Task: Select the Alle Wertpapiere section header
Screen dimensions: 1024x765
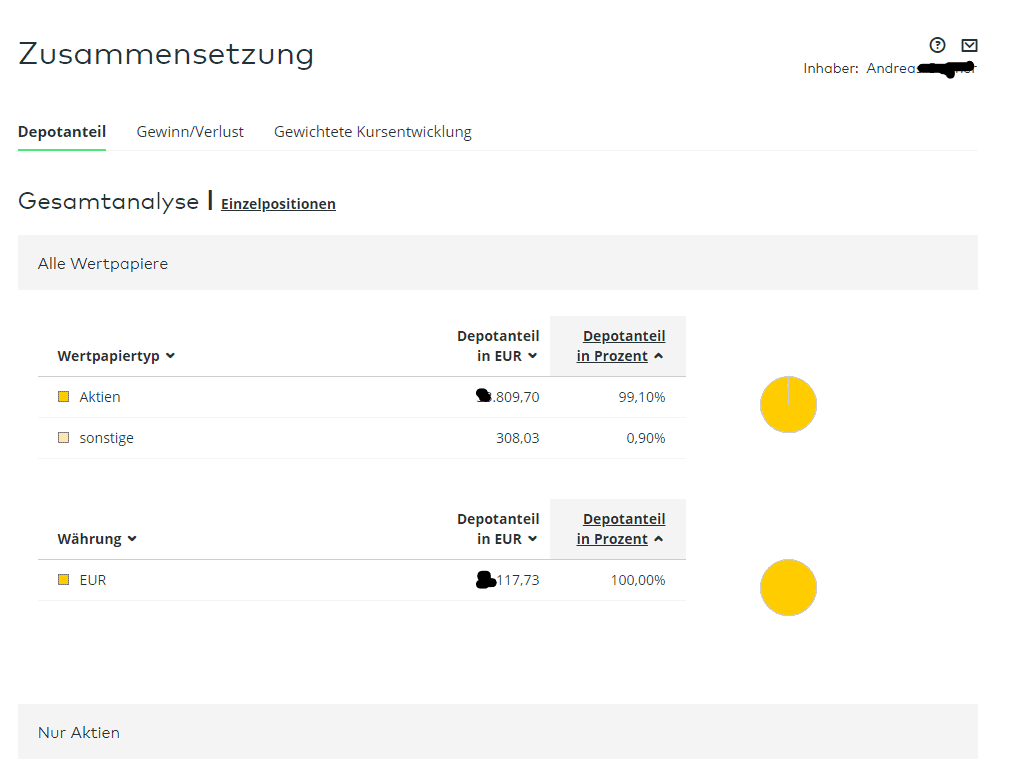Action: click(x=103, y=264)
